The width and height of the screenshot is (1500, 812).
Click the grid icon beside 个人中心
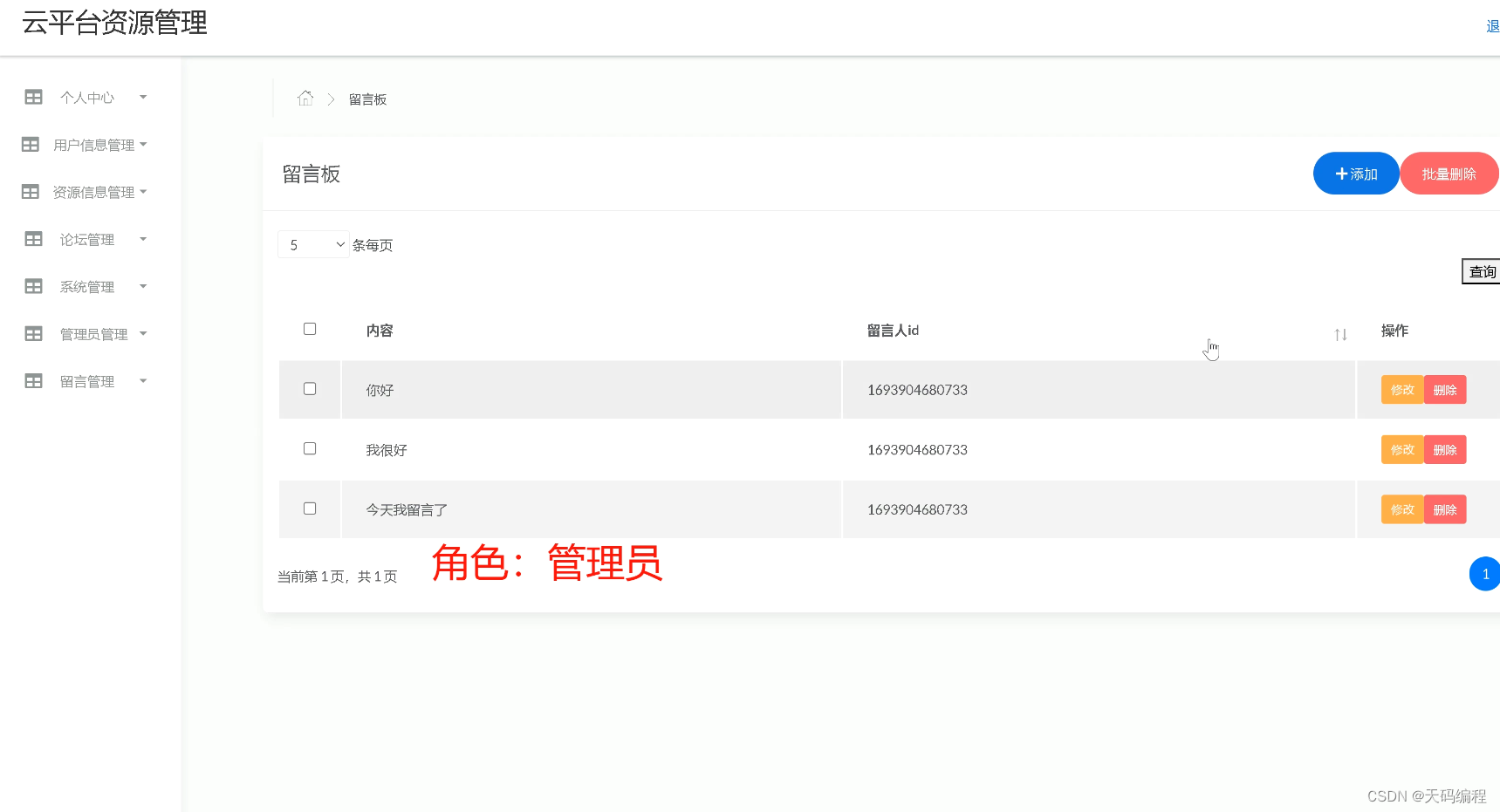(33, 97)
